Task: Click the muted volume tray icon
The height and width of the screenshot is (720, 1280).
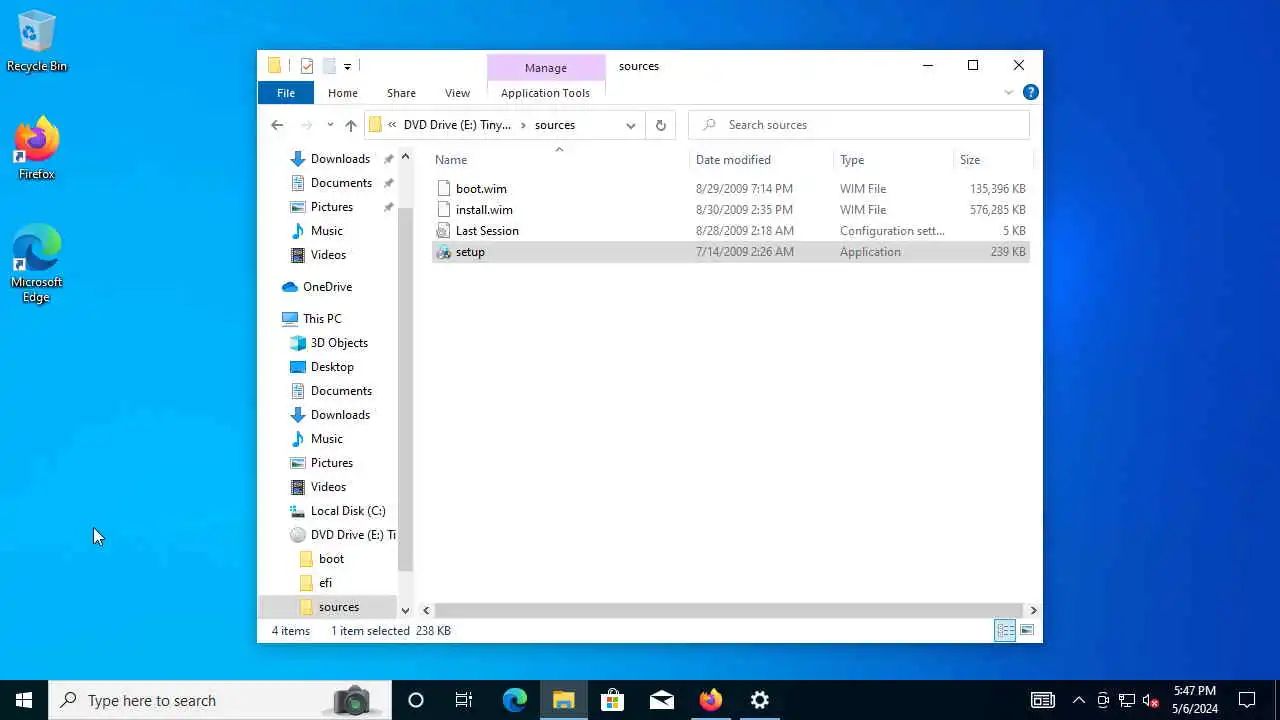Action: coord(1151,700)
